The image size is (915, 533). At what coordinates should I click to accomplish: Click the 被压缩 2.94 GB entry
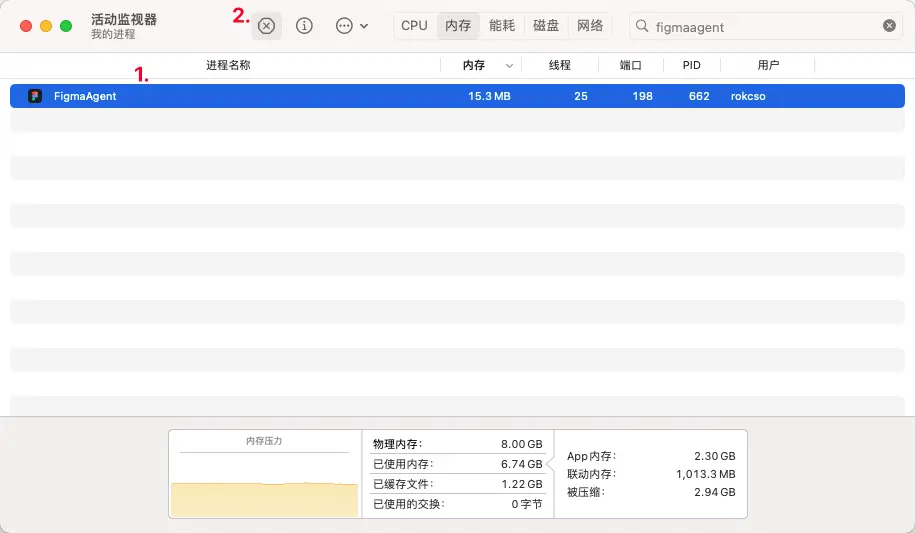click(651, 492)
